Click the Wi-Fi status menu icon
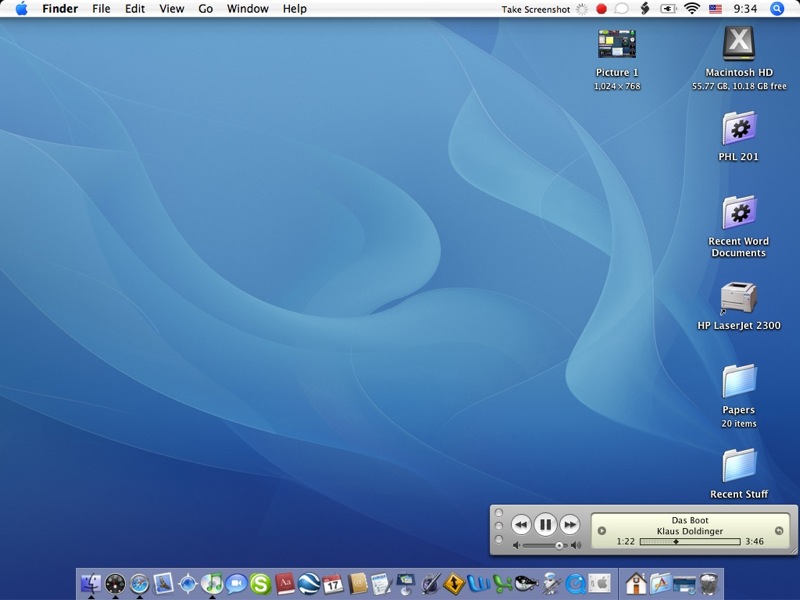Screen dimensions: 800x600 pyautogui.click(x=692, y=9)
